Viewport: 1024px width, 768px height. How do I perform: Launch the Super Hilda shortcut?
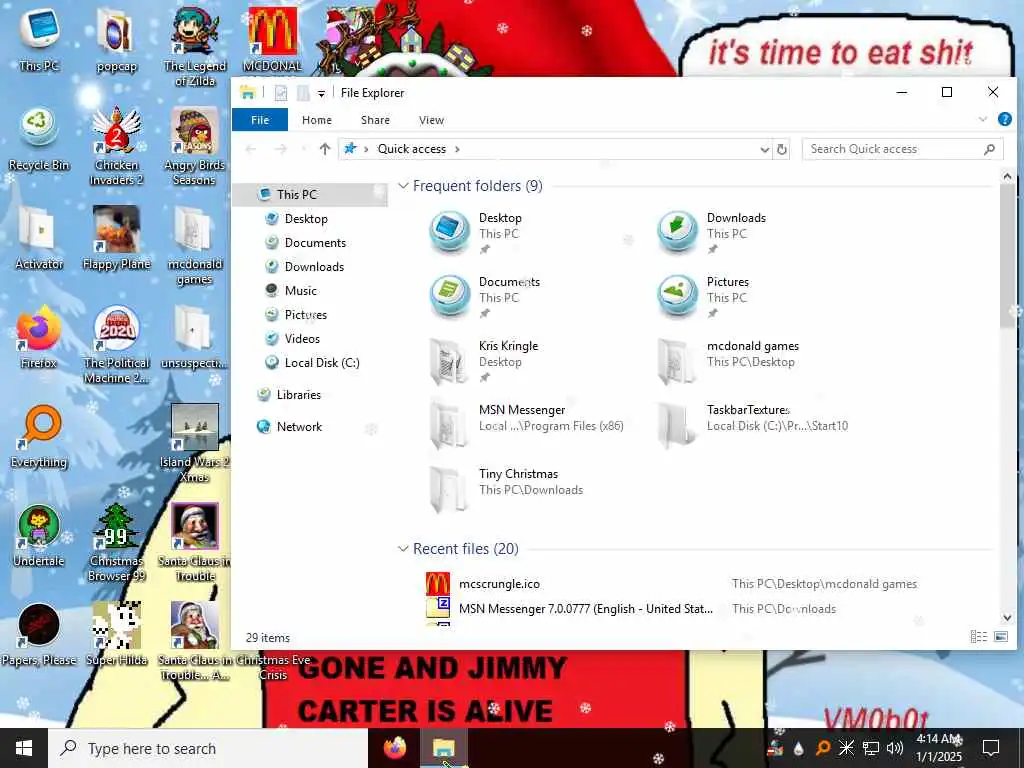click(x=116, y=634)
